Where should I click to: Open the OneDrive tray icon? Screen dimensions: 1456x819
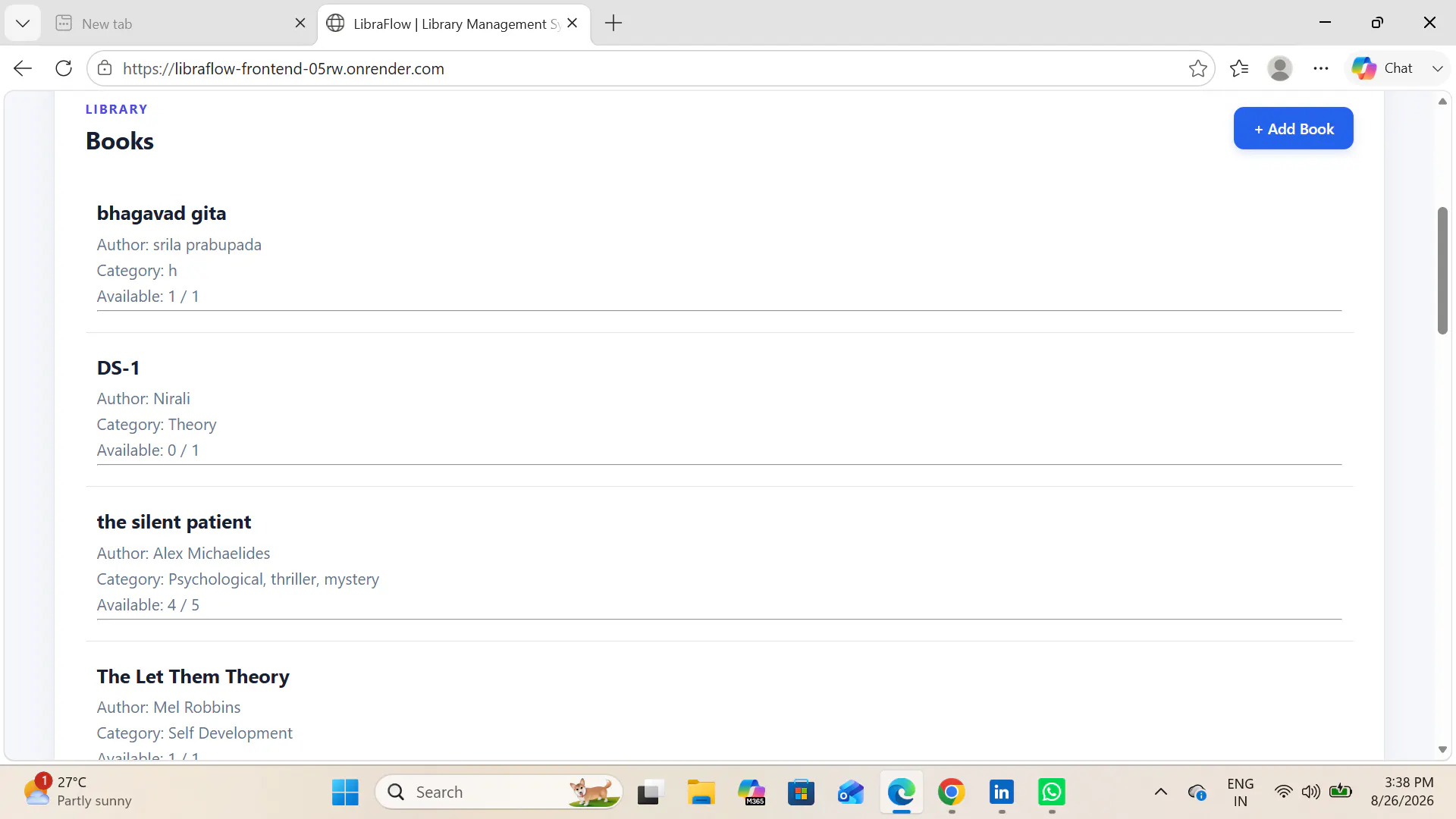(1197, 792)
